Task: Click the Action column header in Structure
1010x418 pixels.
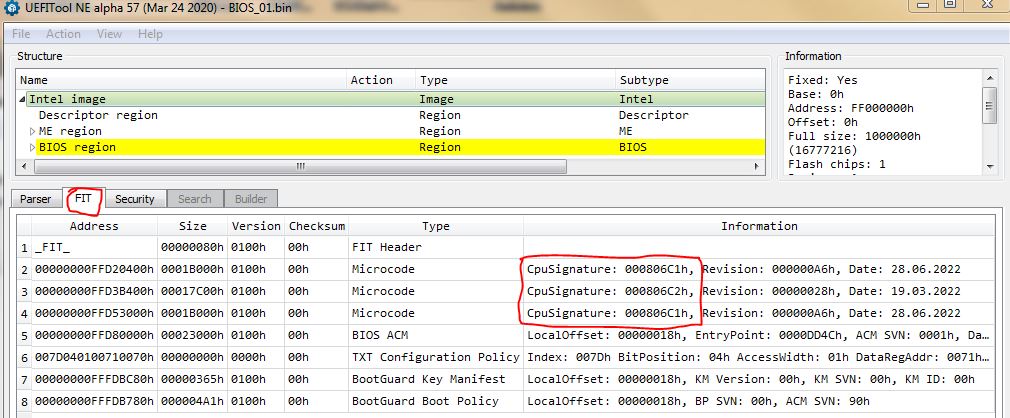Action: click(x=381, y=81)
